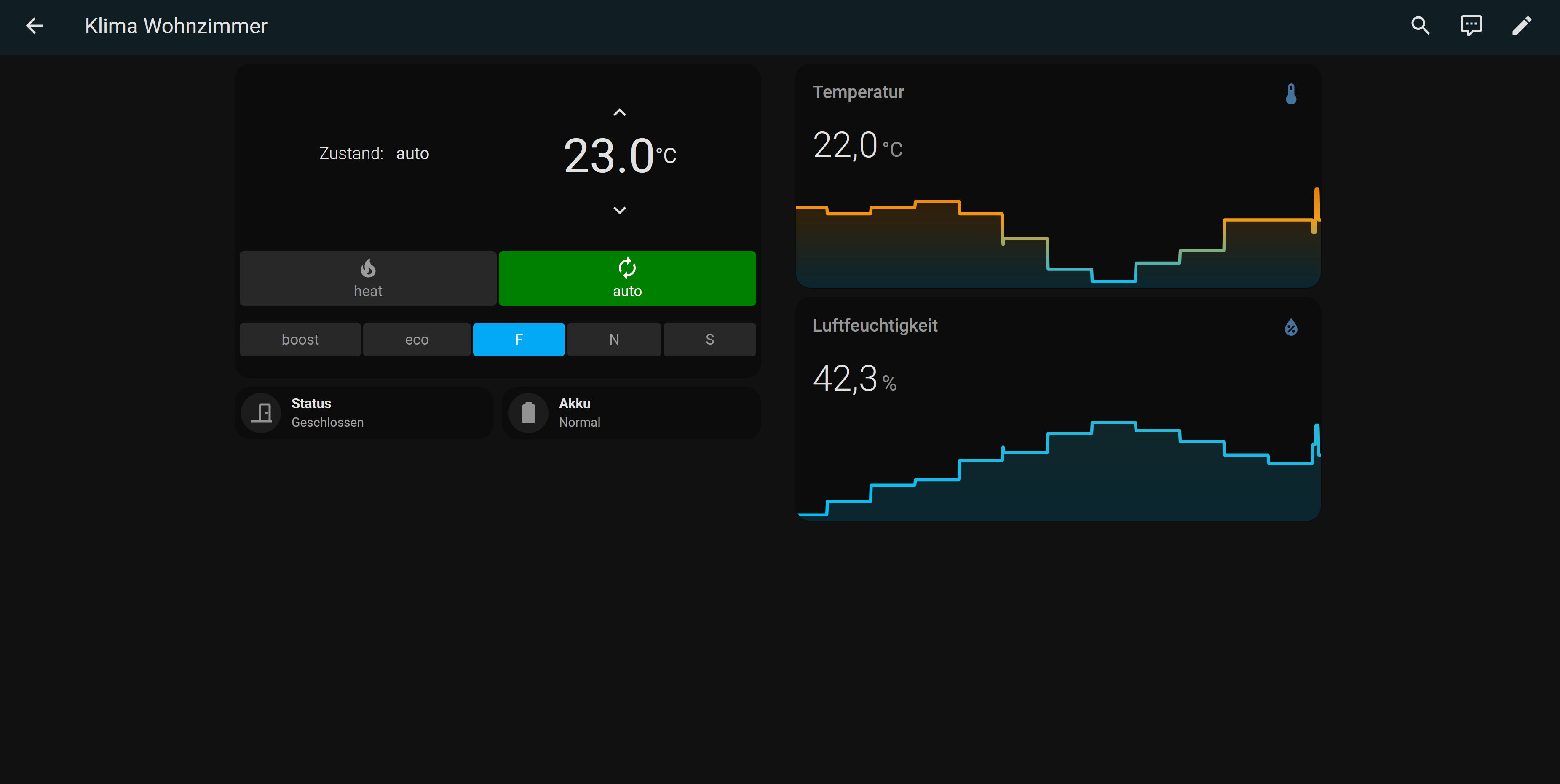Open the Luftfeuchtigkeit sensor card title
The width and height of the screenshot is (1560, 784).
tap(875, 326)
